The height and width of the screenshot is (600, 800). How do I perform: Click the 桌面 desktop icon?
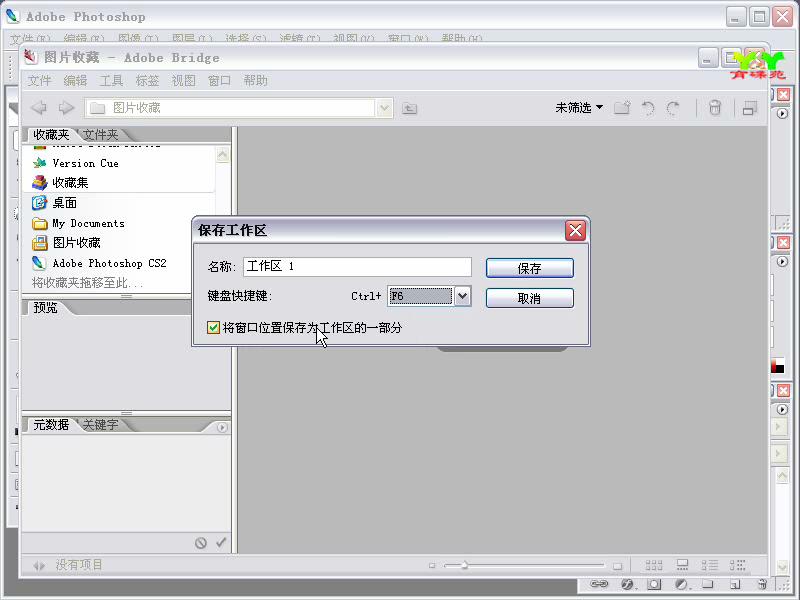tap(39, 203)
